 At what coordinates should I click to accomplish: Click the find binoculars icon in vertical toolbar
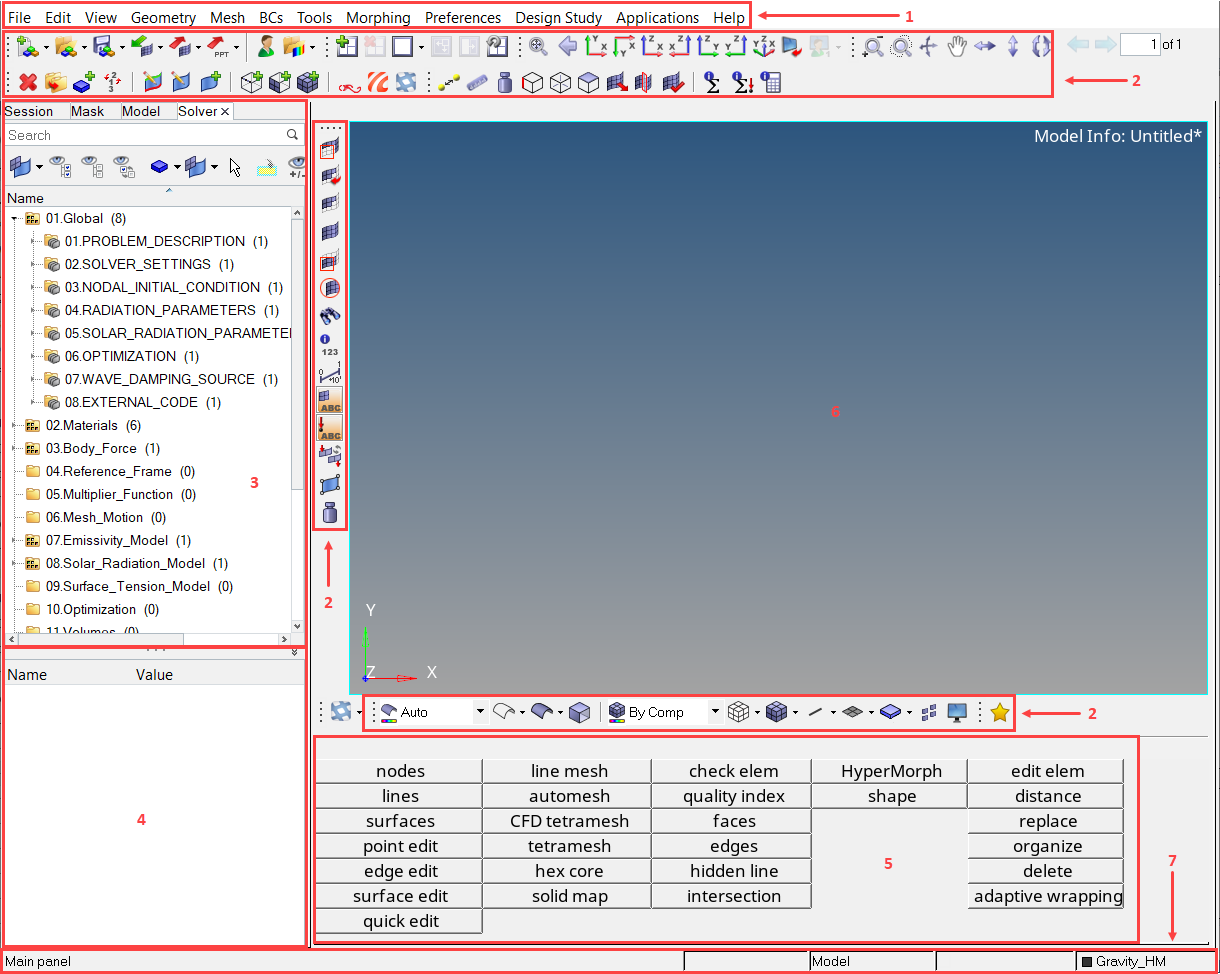pos(330,316)
